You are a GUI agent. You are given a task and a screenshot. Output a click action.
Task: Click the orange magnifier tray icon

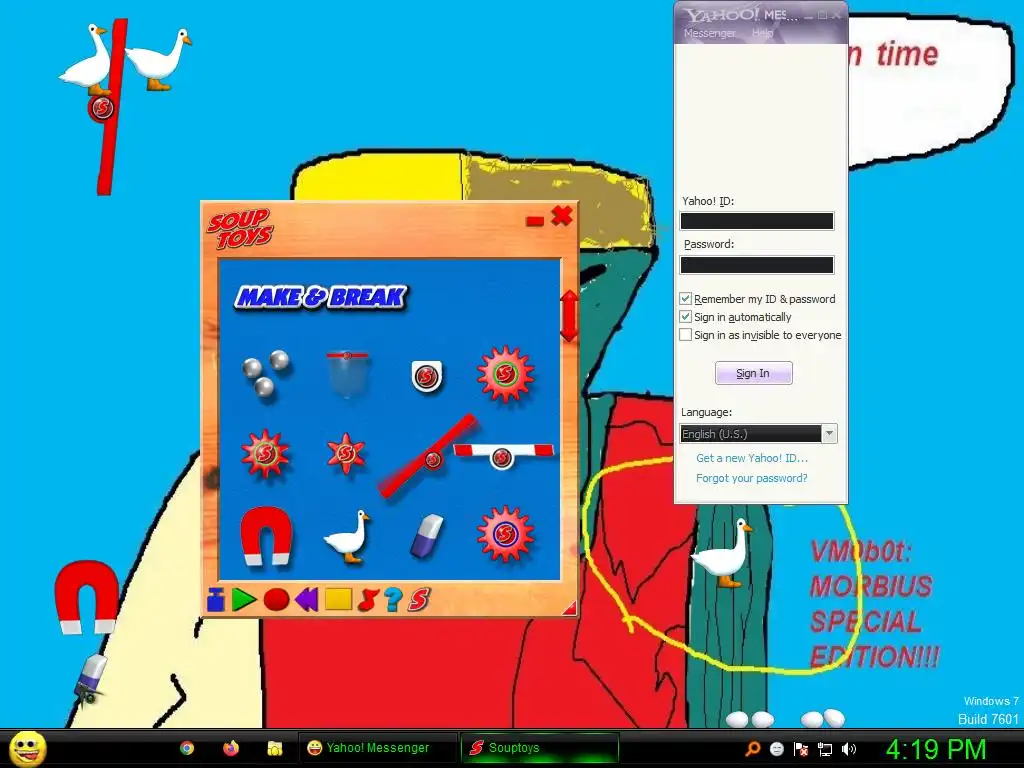pos(752,749)
